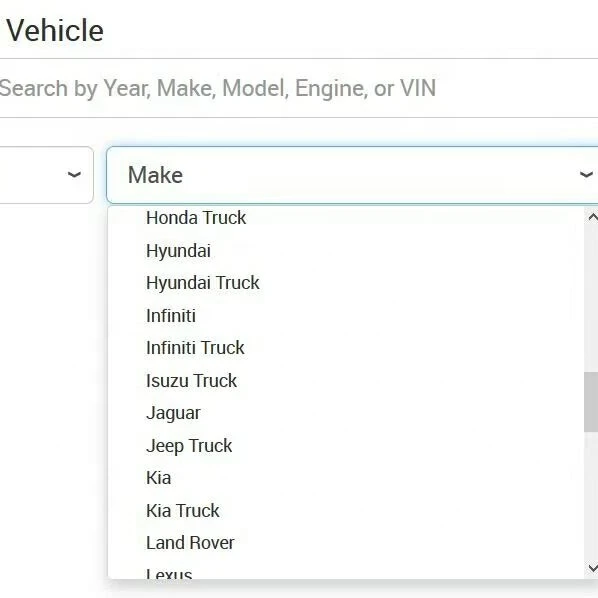Select Honda Truck from the list
598x598 pixels.
tap(346, 218)
